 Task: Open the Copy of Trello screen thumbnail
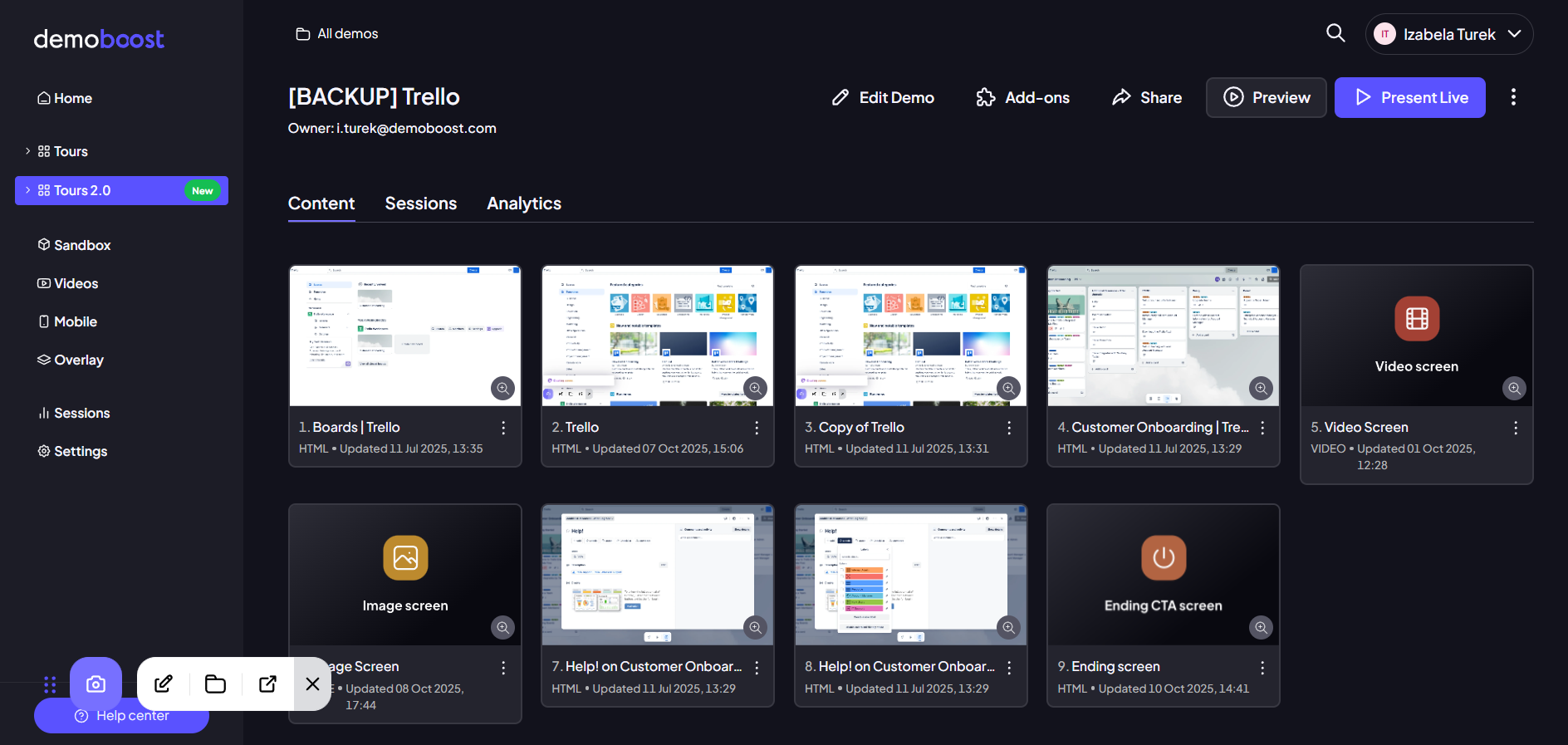click(911, 336)
